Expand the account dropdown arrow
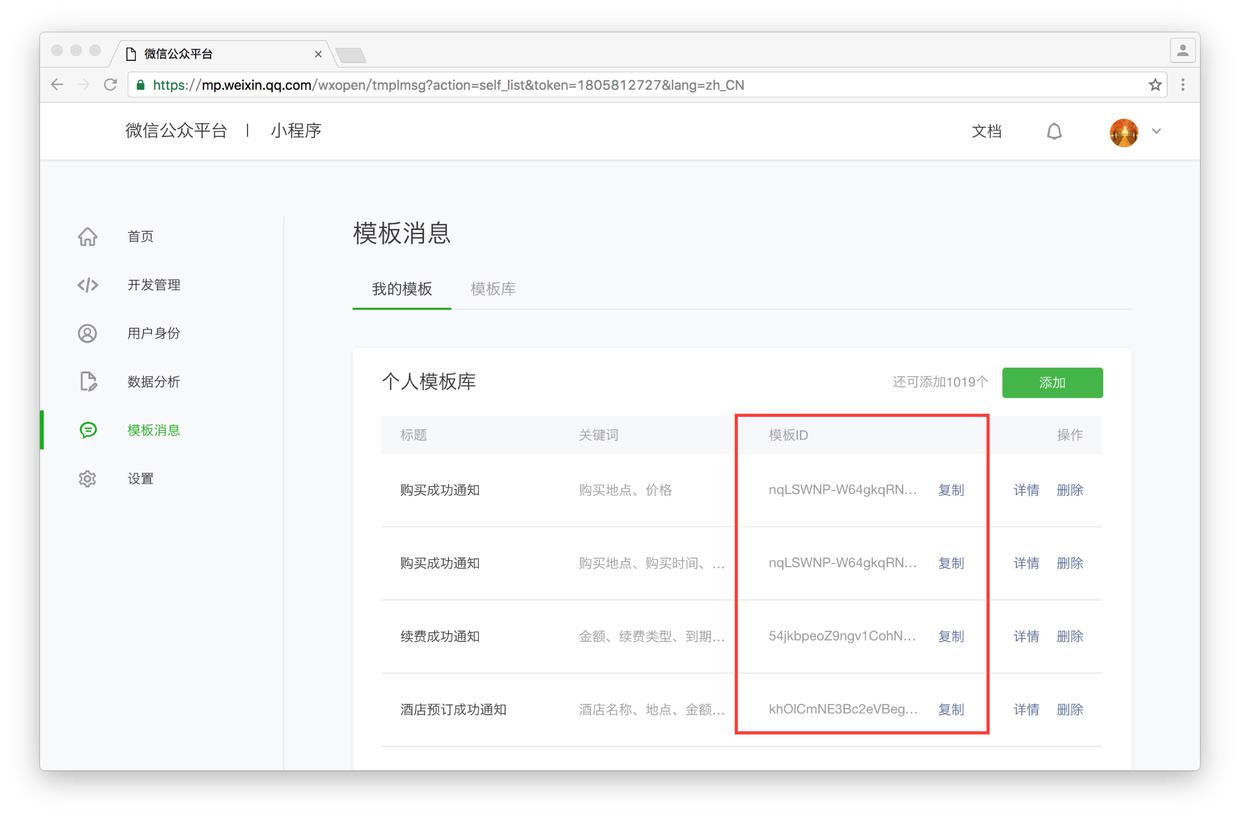The image size is (1240, 818). click(x=1157, y=131)
